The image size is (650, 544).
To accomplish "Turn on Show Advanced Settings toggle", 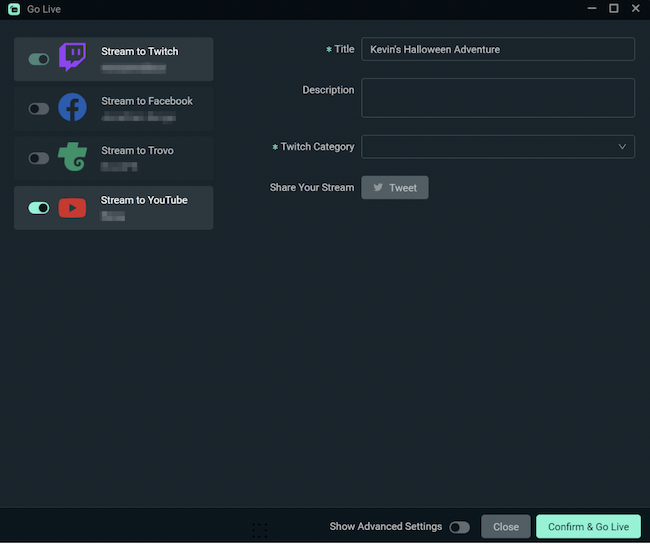I will (x=459, y=527).
